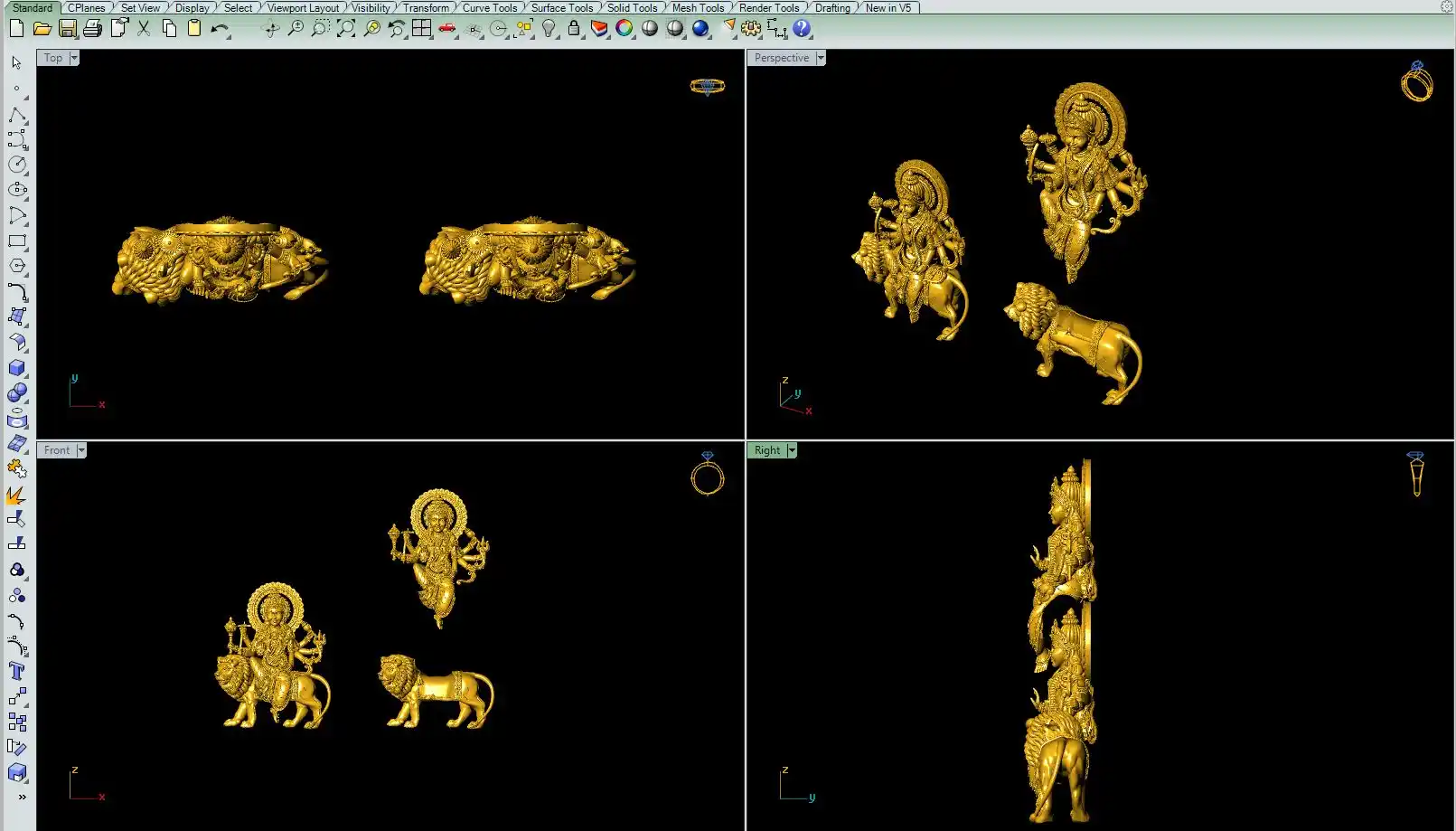Click the Front viewport title label

[x=56, y=450]
